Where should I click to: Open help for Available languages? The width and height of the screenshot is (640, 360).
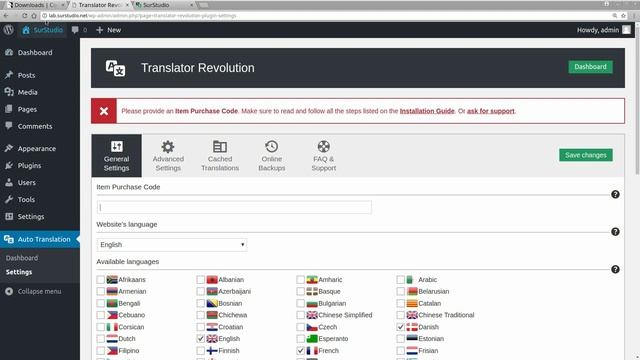[615, 269]
